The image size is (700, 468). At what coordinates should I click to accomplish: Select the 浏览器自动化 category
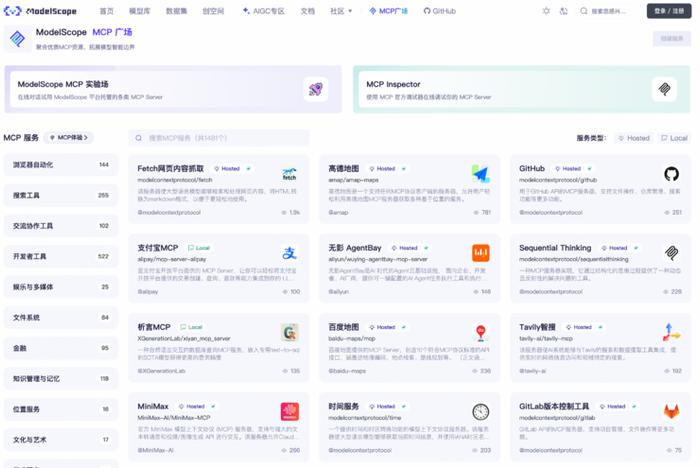(61, 165)
